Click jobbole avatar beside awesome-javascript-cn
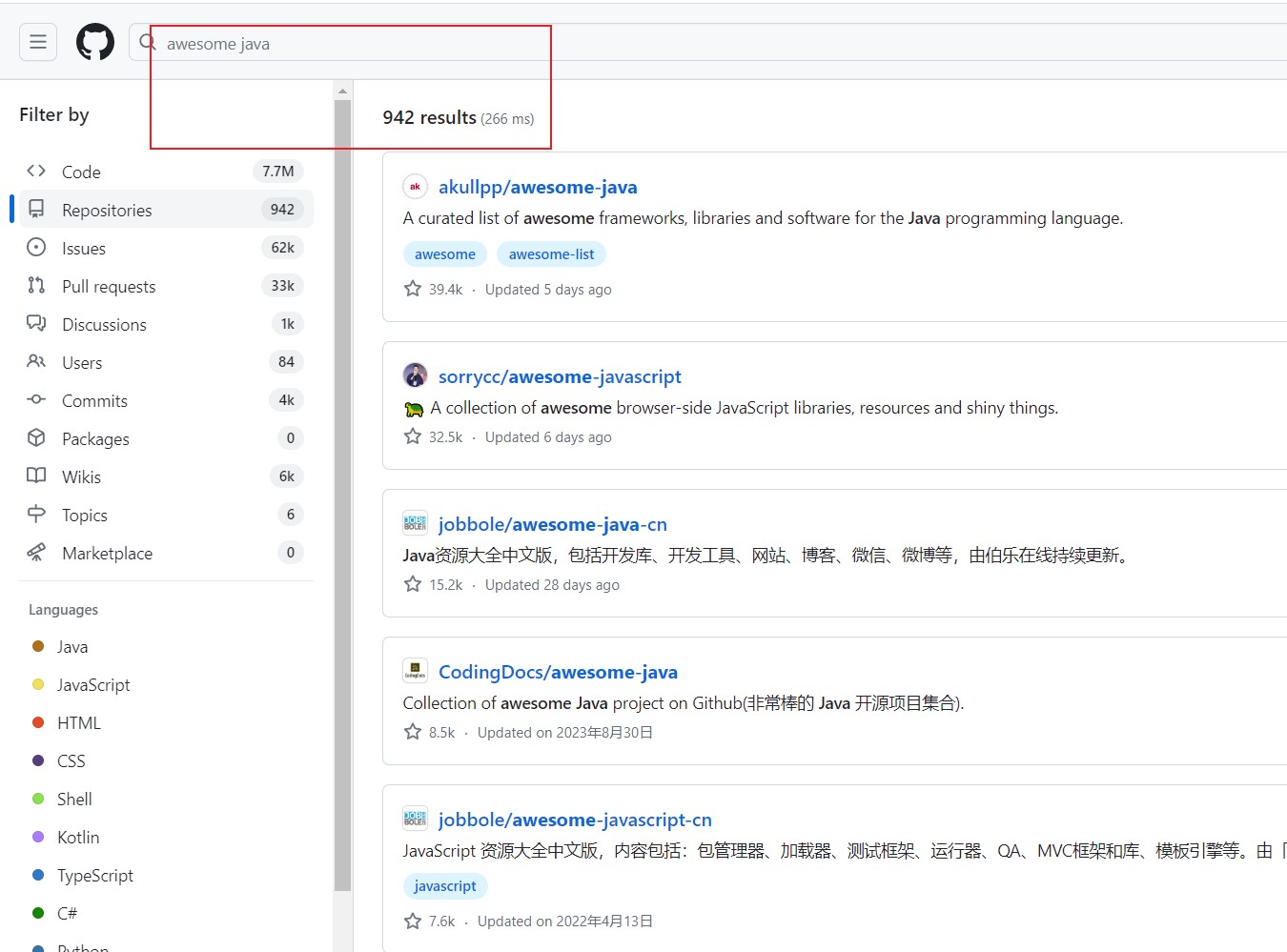This screenshot has height=952, width=1287. 415,819
